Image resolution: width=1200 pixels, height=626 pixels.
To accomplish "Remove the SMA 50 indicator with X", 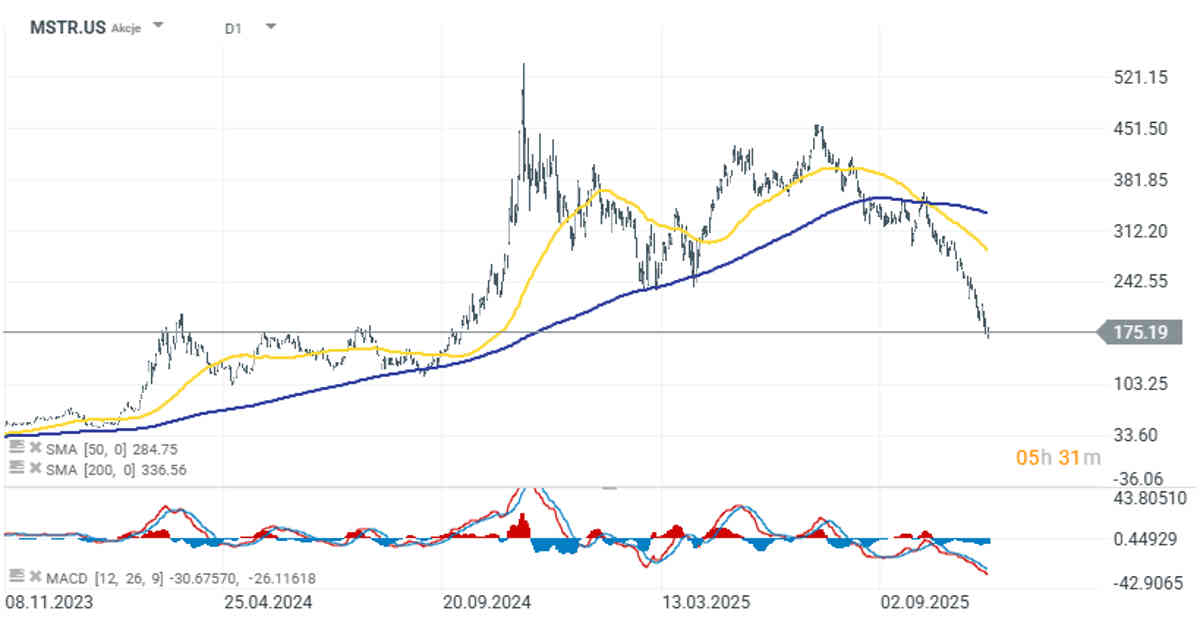I will click(33, 450).
